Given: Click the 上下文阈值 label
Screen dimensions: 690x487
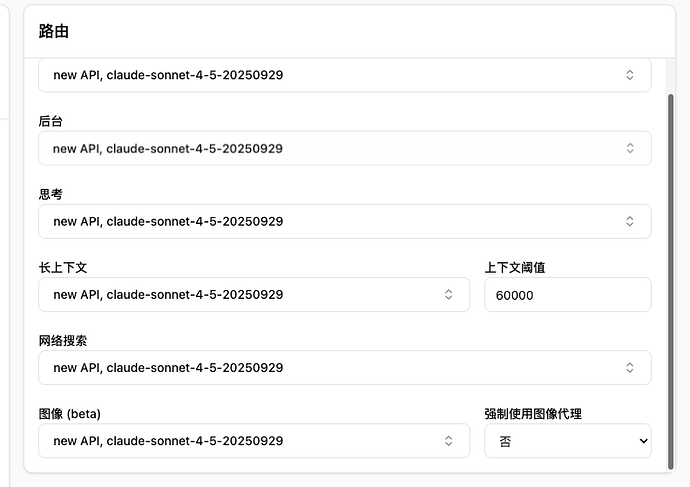Looking at the screenshot, I should click(515, 267).
